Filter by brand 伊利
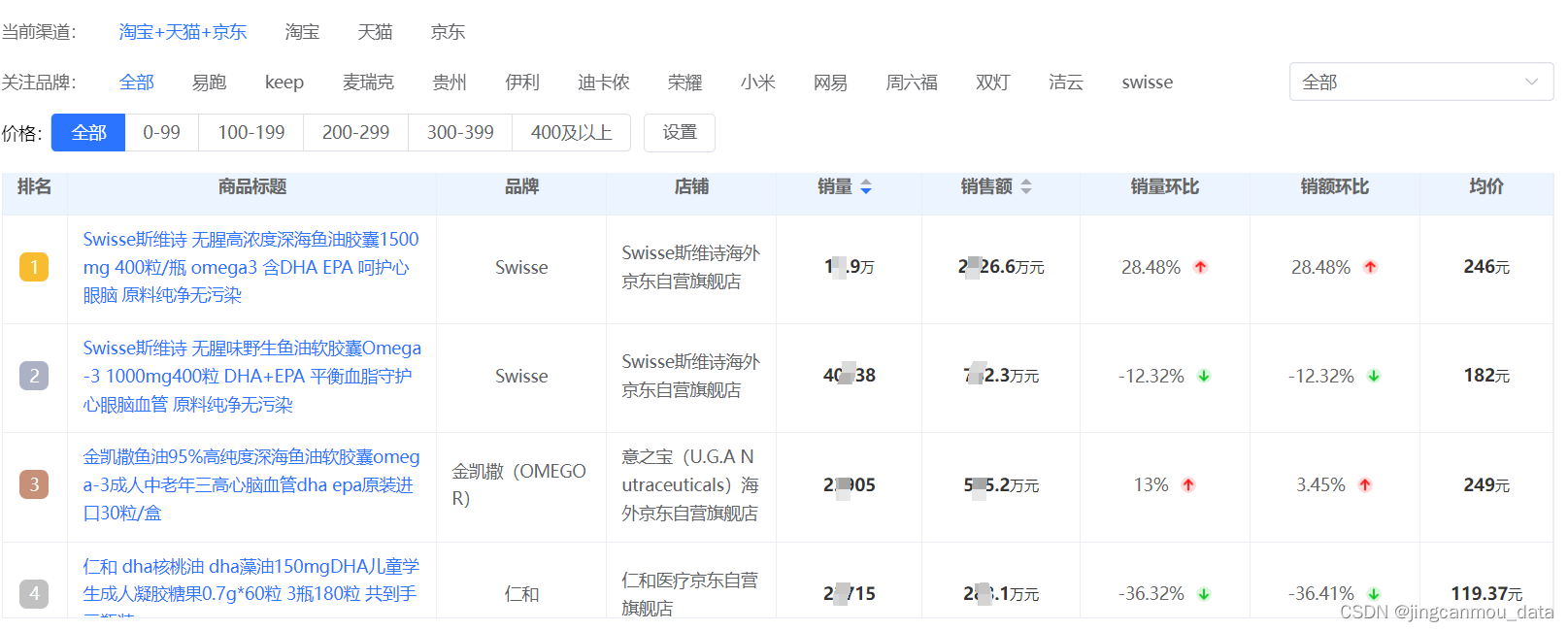Viewport: 1568px width, 631px height. point(522,83)
